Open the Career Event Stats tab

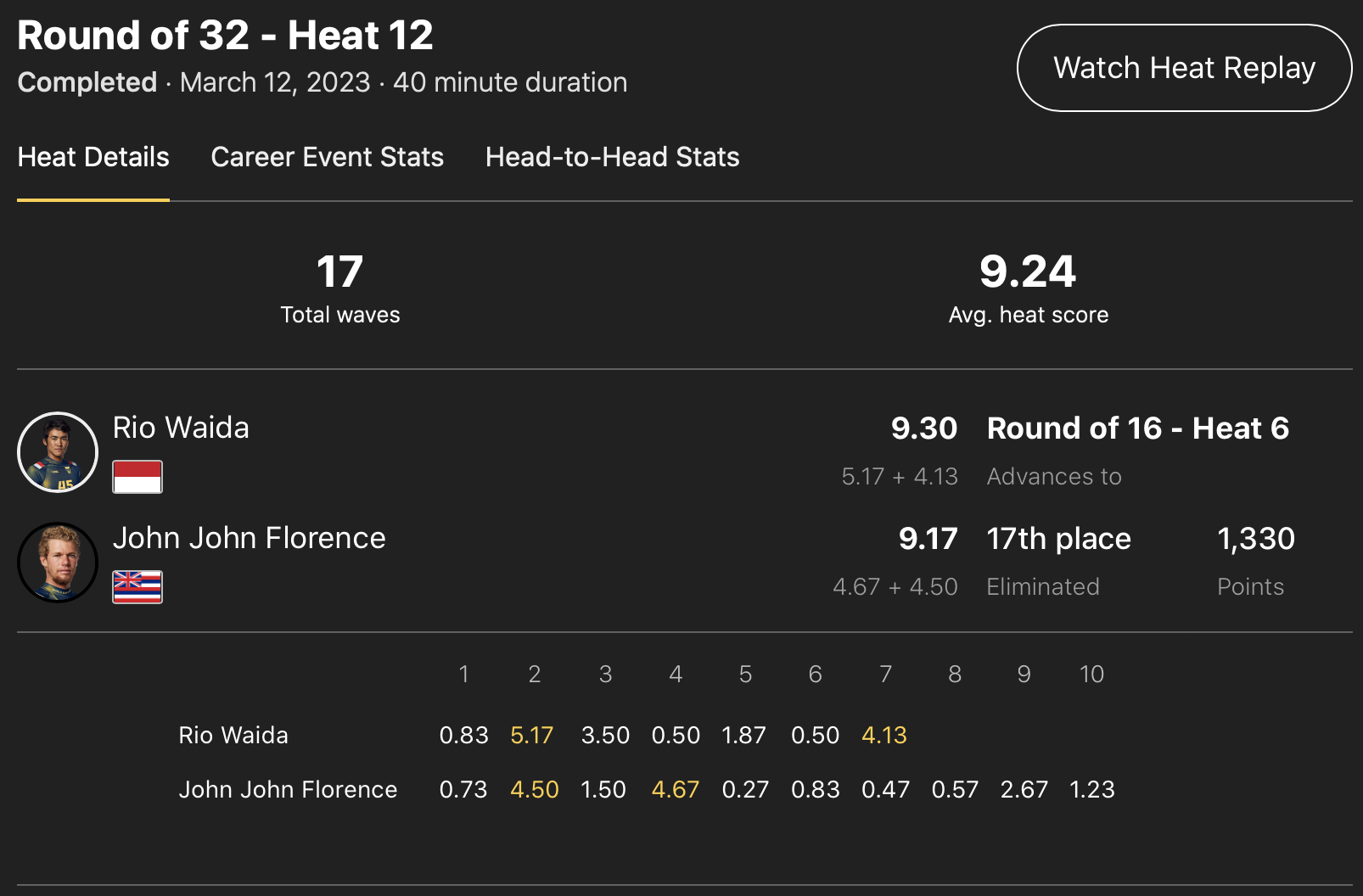327,157
